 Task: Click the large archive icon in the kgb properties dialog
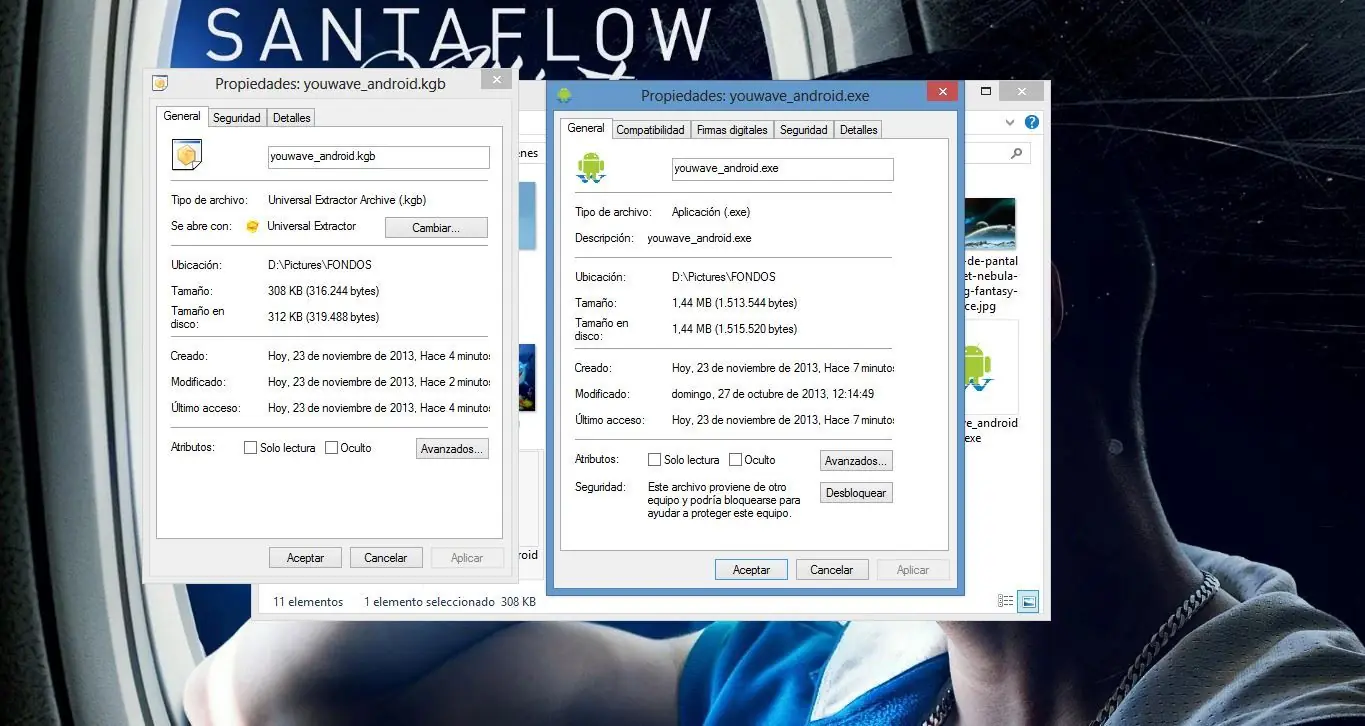[x=187, y=155]
